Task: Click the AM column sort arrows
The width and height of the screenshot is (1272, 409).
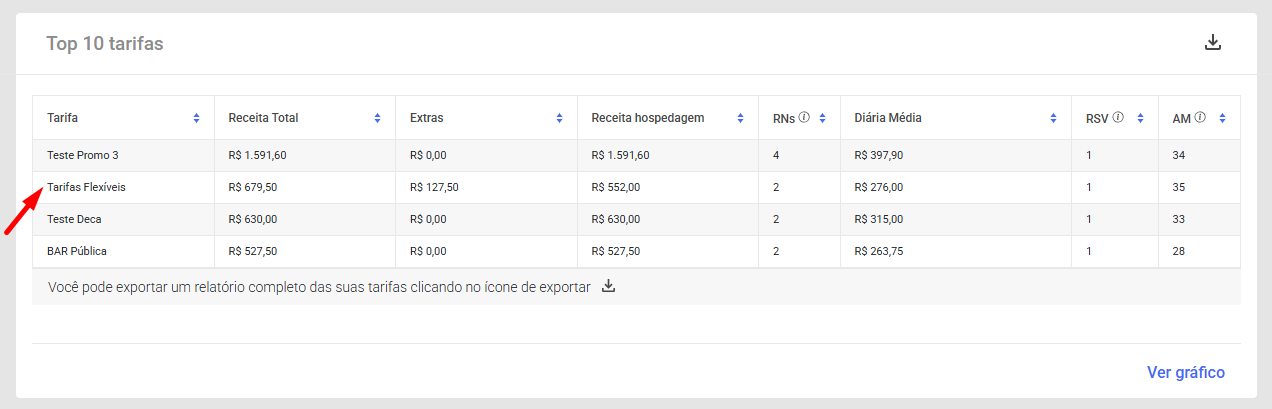Action: (1222, 118)
